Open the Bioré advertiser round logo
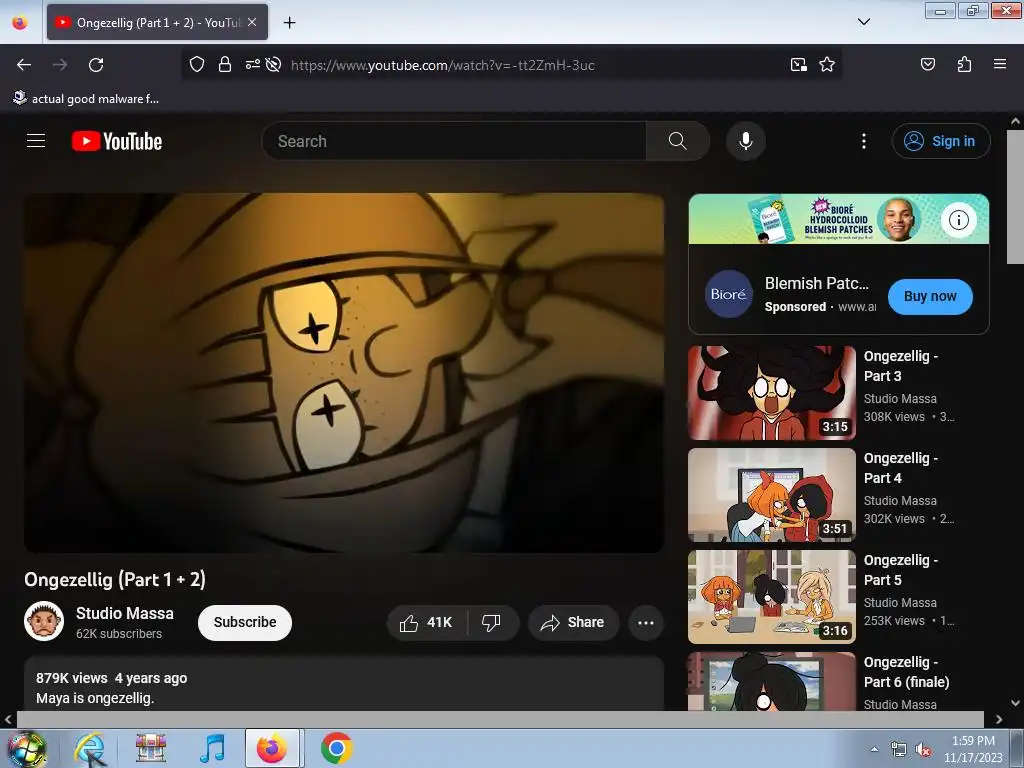Screen dimensions: 1024x768 [x=728, y=294]
